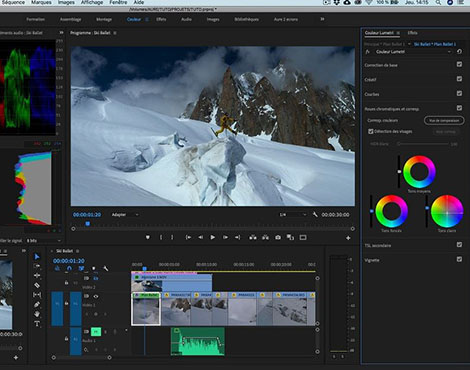This screenshot has height=370, width=470.
Task: Toggle Snap magnet in timeline
Action: click(x=69, y=268)
